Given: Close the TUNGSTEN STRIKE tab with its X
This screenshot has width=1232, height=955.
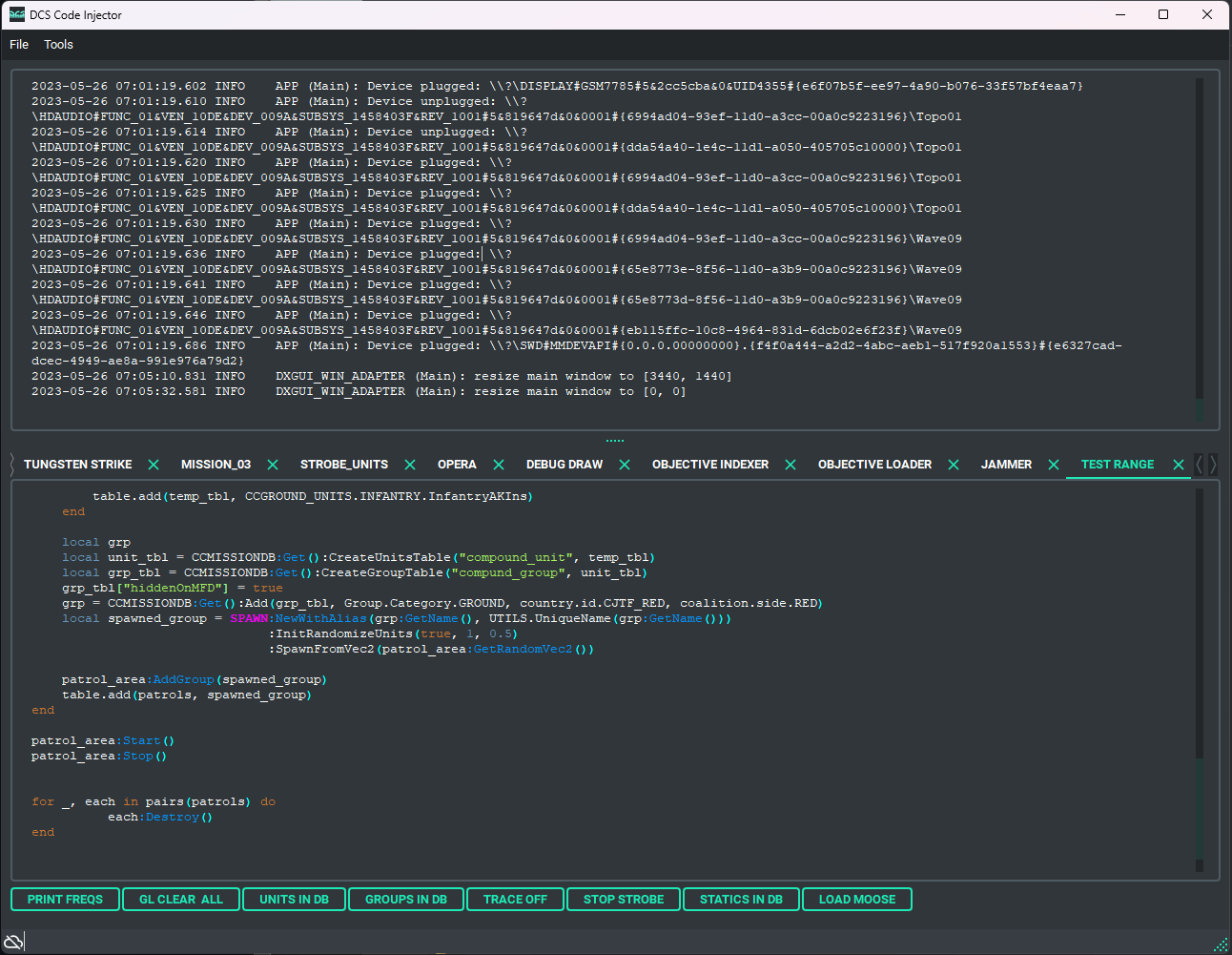Looking at the screenshot, I should 154,465.
